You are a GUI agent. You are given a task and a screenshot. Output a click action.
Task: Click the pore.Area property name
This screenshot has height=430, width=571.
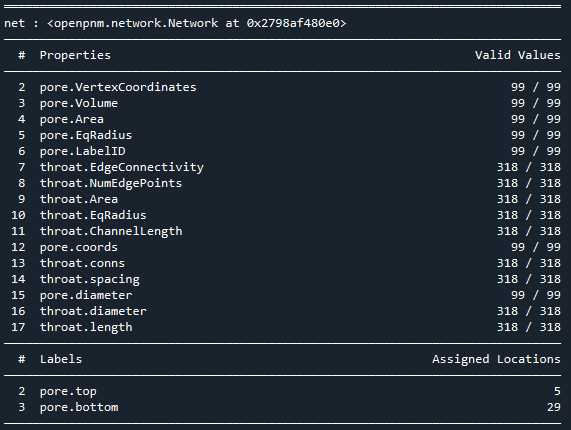click(x=71, y=119)
